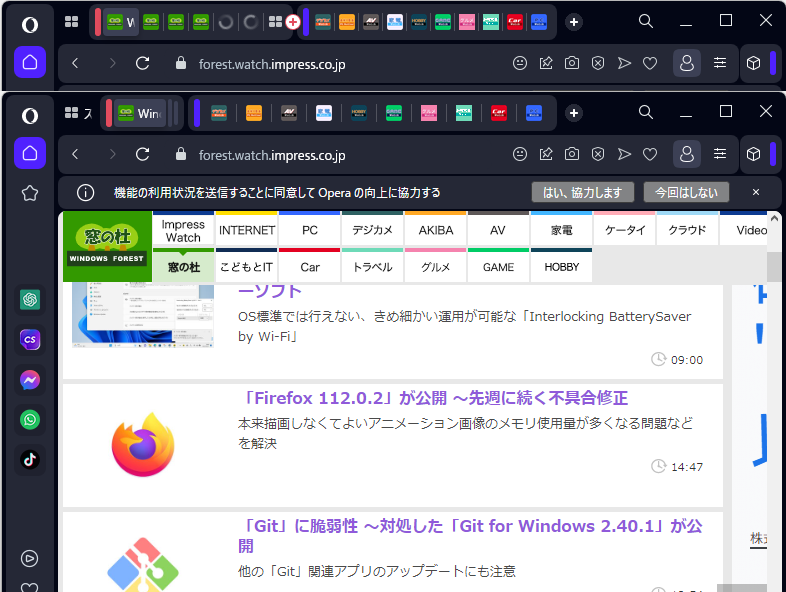
Task: Open ChatSonic from the sidebar
Action: [30, 340]
